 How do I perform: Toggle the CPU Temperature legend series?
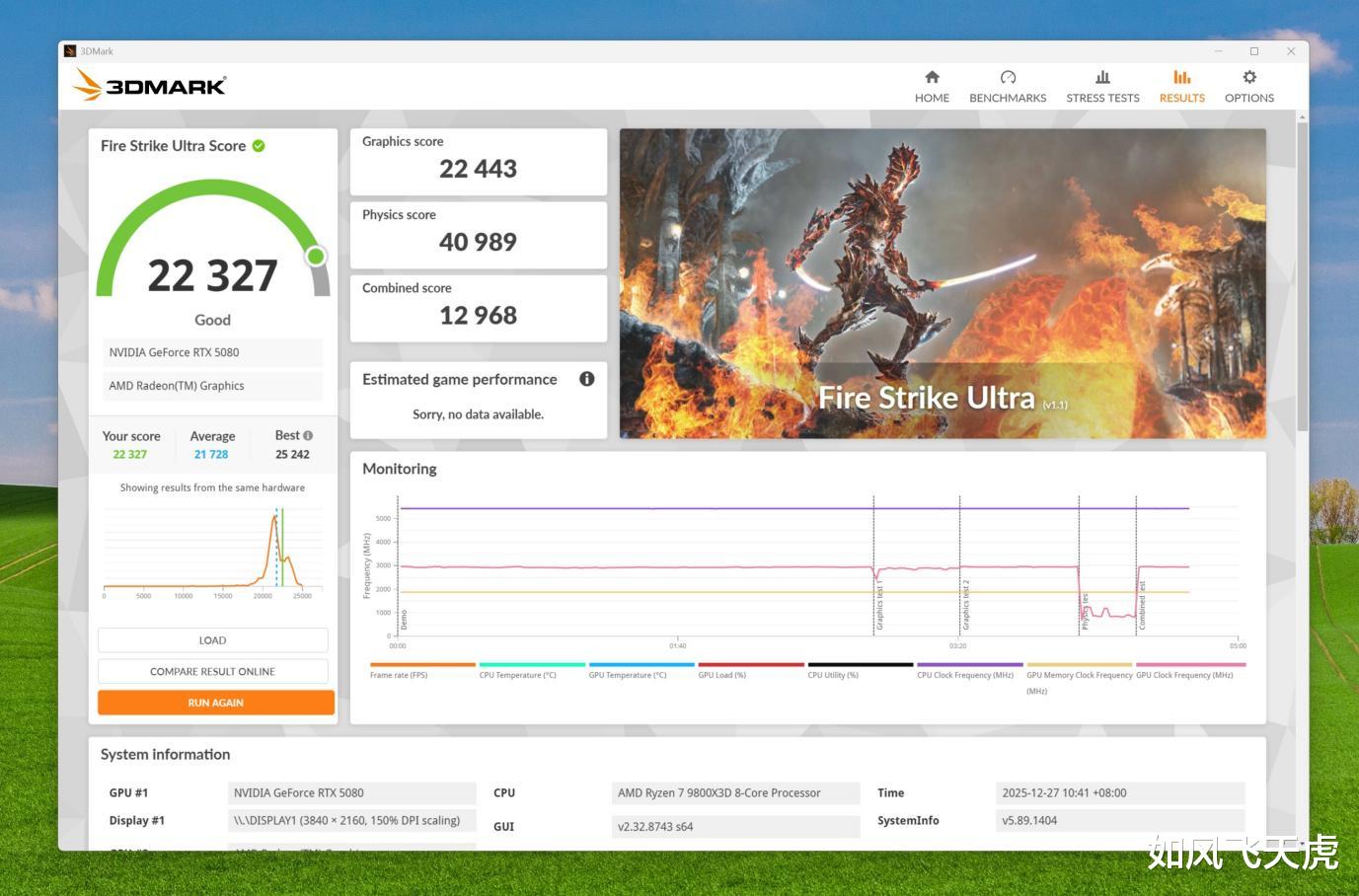pyautogui.click(x=532, y=671)
